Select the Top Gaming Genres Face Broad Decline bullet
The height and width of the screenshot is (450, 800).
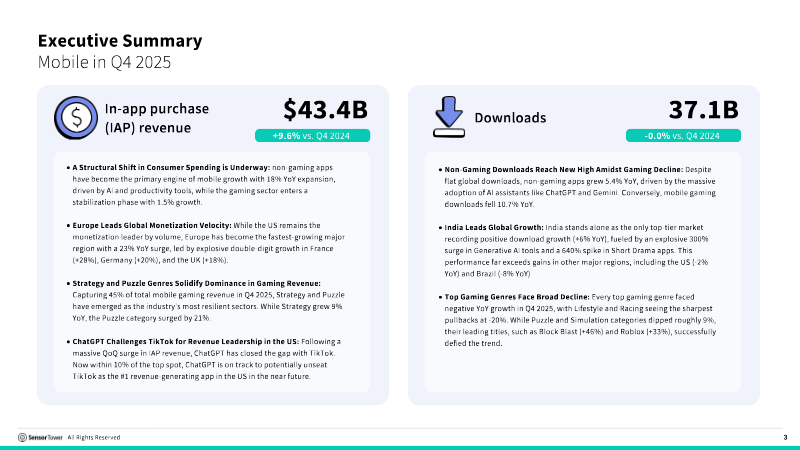click(583, 315)
